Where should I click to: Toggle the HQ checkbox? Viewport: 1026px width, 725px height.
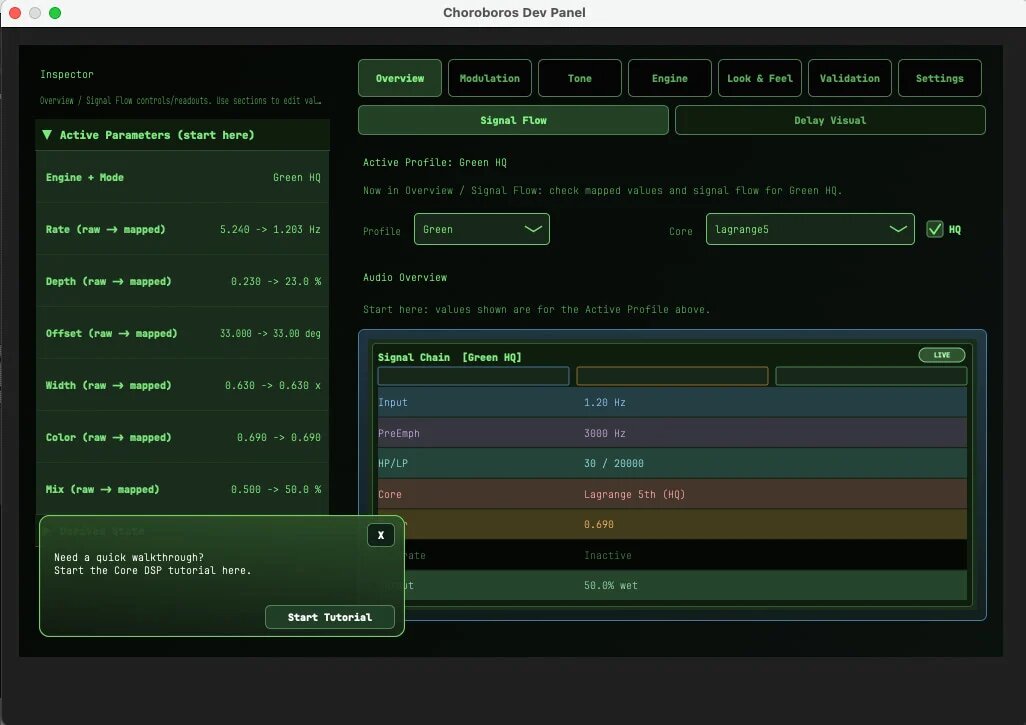click(934, 229)
